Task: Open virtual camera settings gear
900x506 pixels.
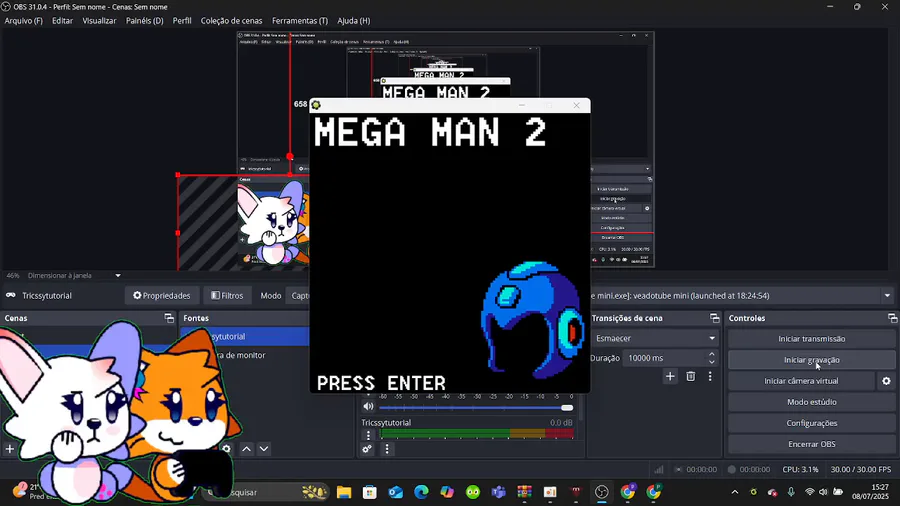Action: click(x=886, y=381)
